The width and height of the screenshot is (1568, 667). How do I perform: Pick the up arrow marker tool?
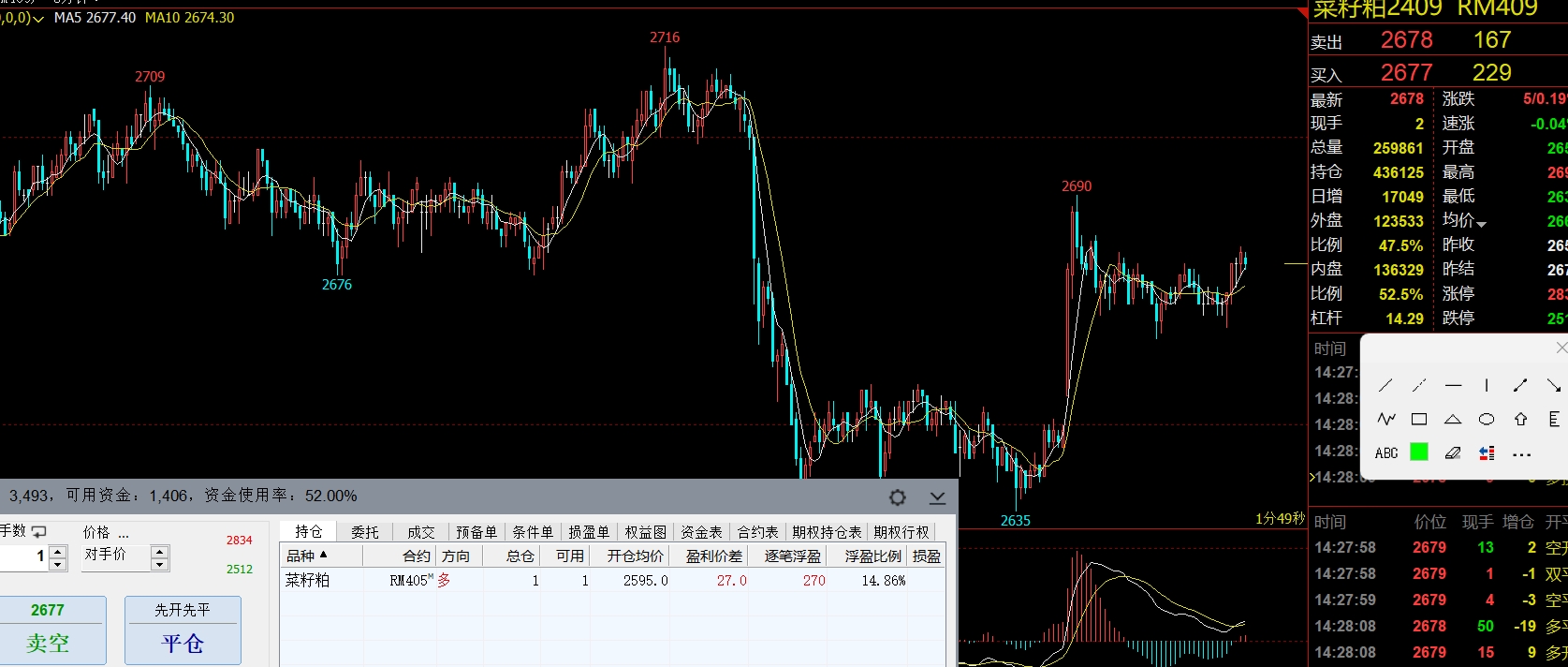1520,420
